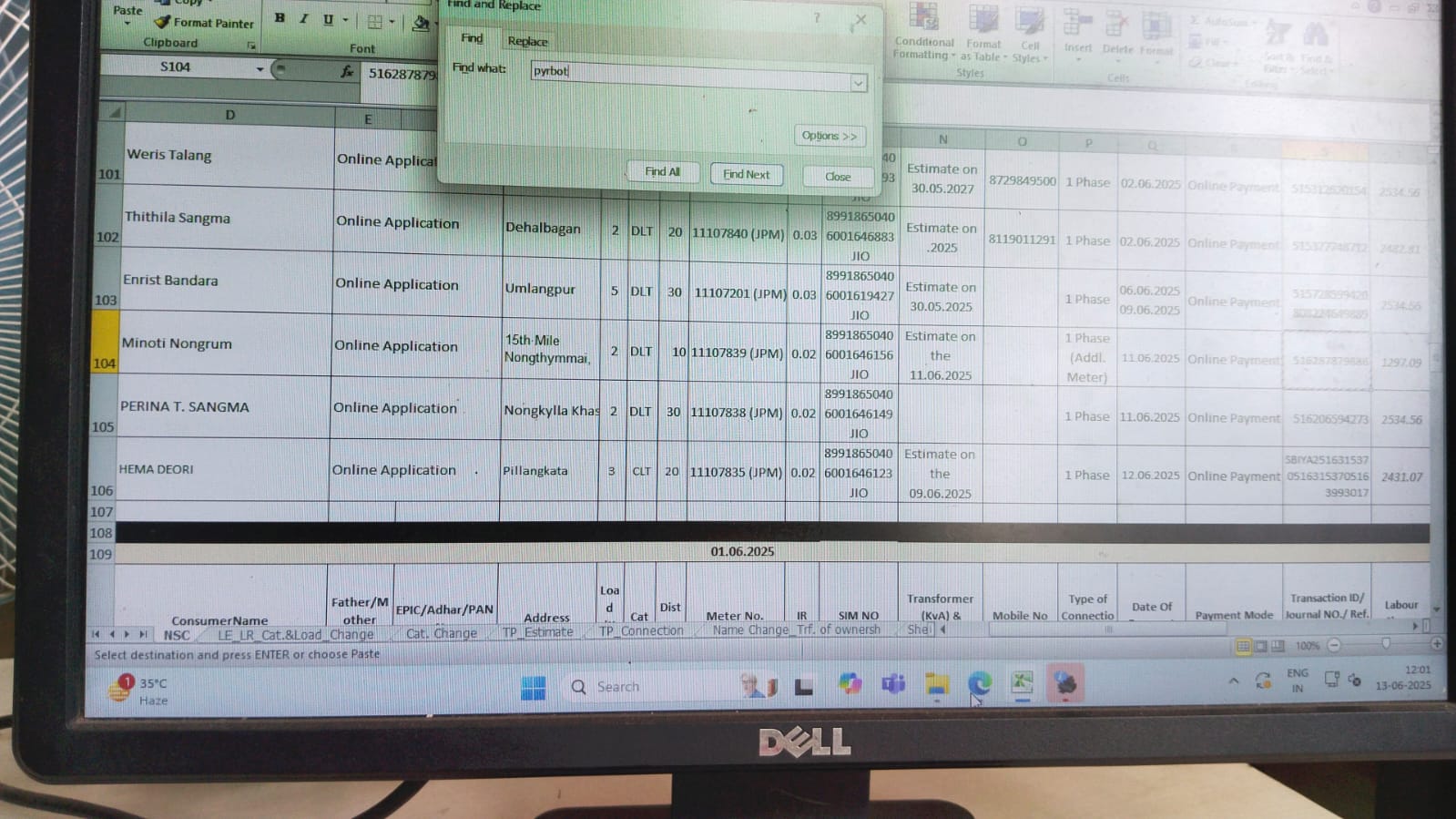Click the Fill Color paint bucket icon
Screen dimensions: 1456x819
[x=420, y=23]
